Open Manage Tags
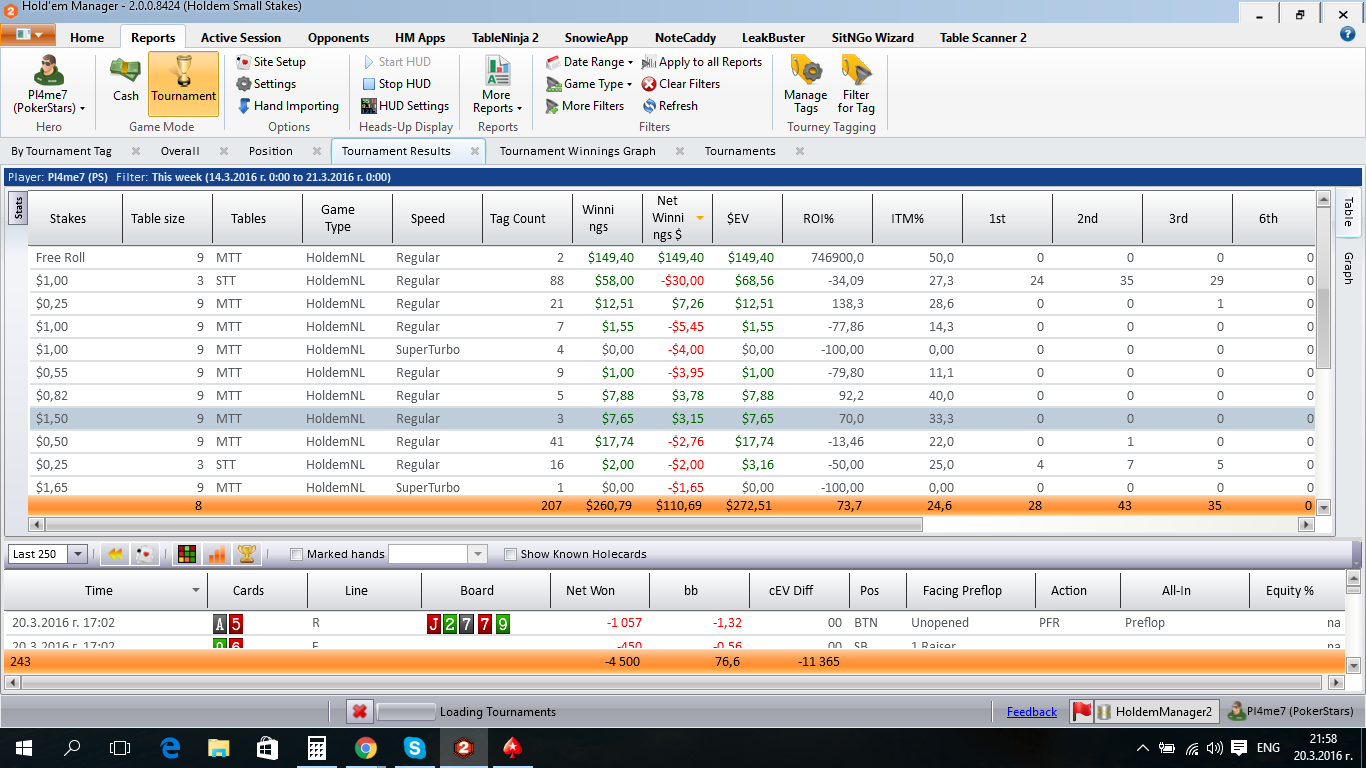 point(806,84)
